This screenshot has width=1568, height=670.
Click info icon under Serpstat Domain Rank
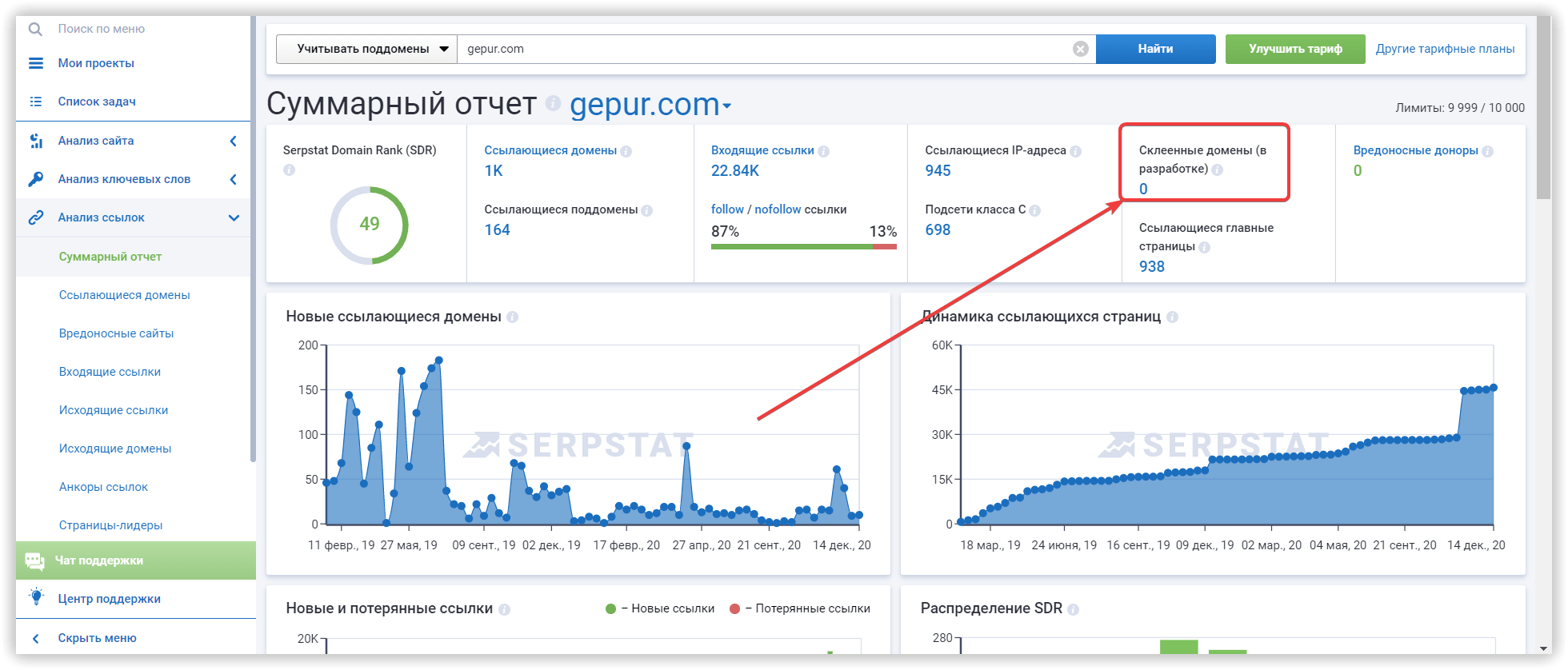290,169
